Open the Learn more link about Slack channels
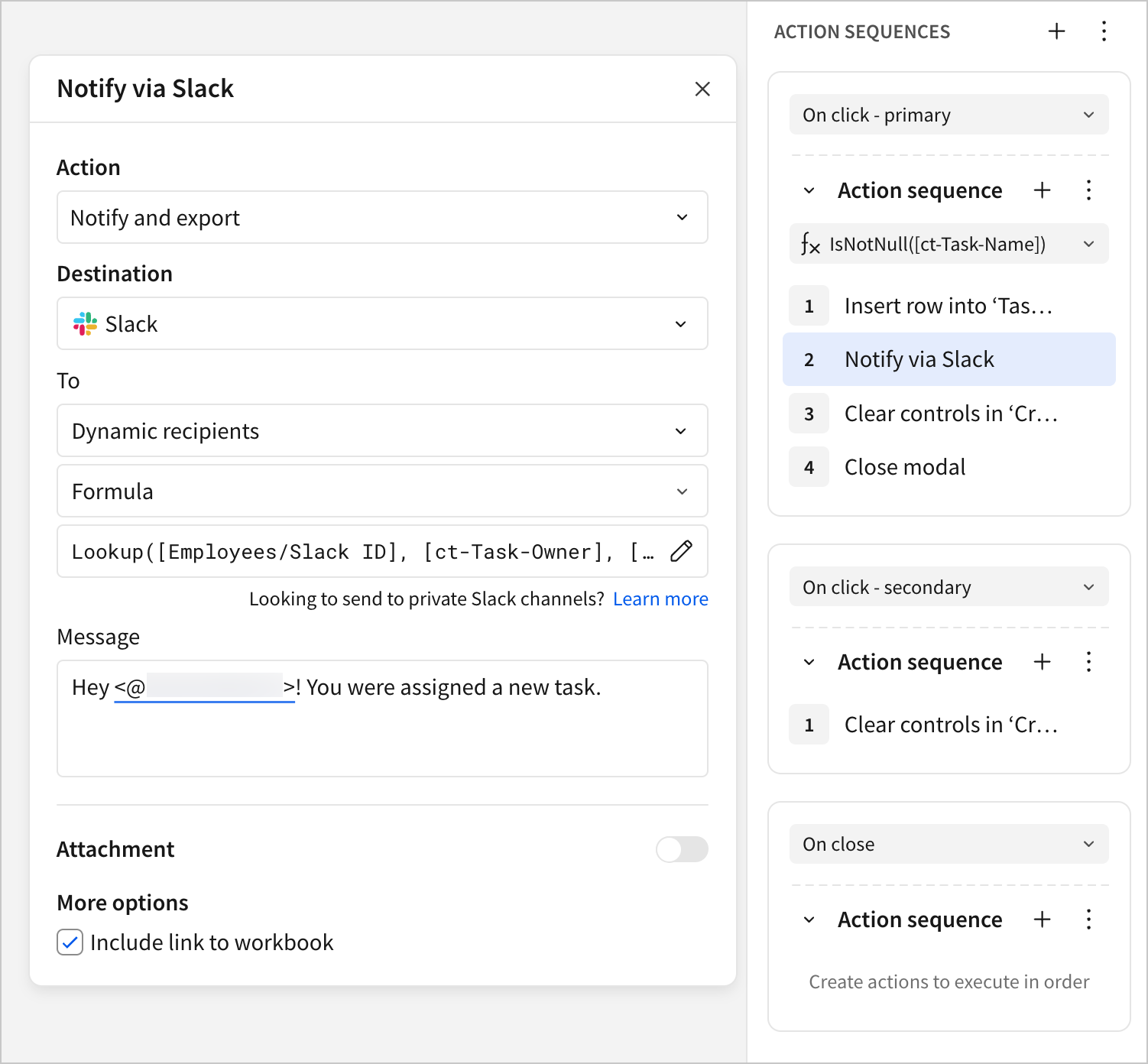Screen dimensions: 1148x1064 click(x=660, y=599)
